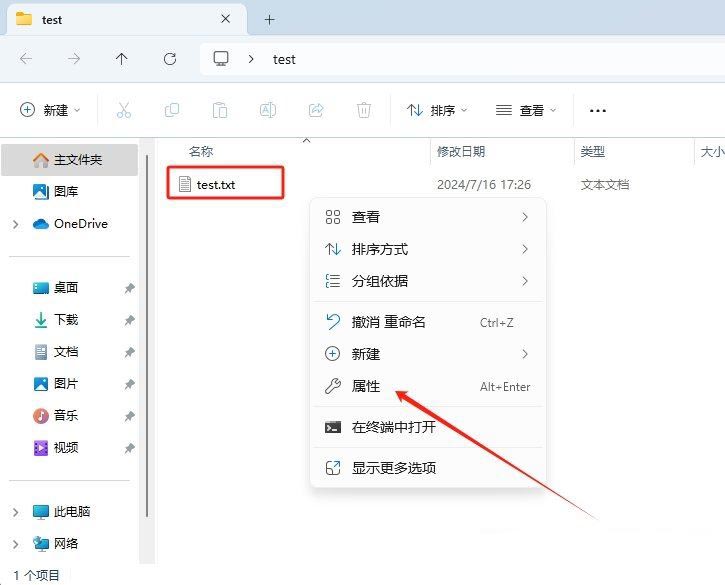Choose 在终端中打开 from context menu

(393, 427)
